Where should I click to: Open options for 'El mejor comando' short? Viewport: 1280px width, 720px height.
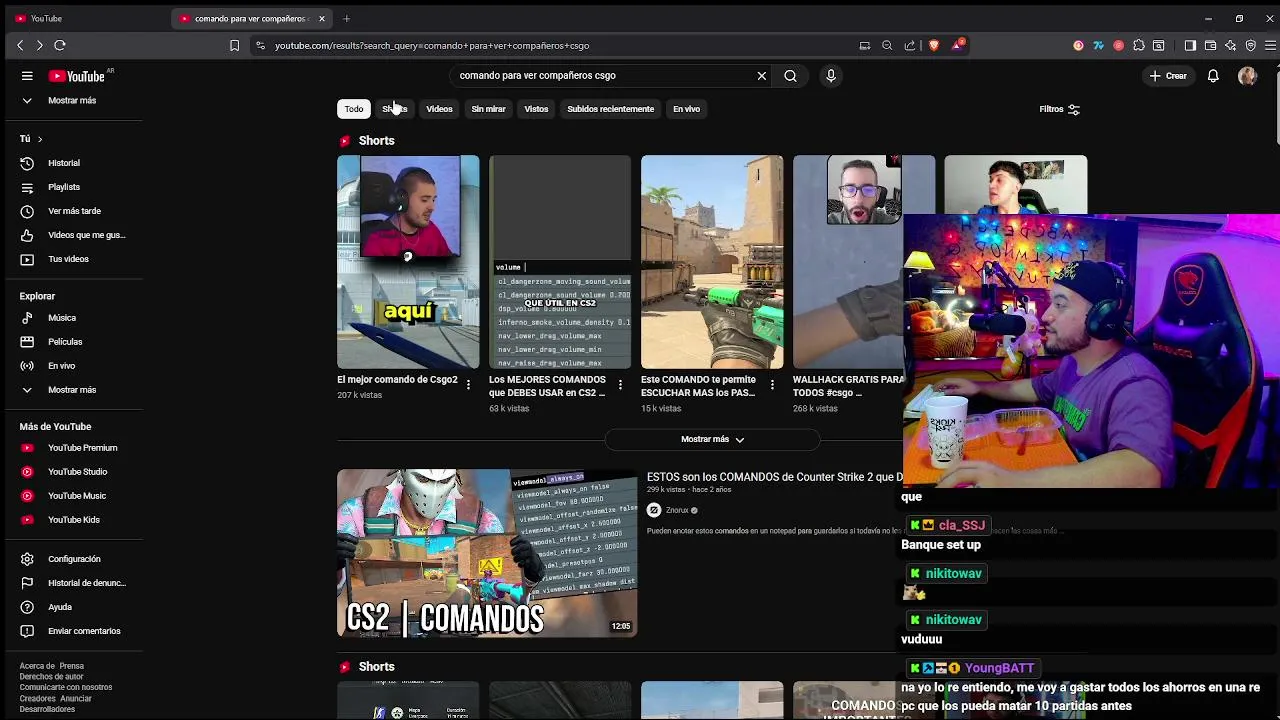(468, 385)
